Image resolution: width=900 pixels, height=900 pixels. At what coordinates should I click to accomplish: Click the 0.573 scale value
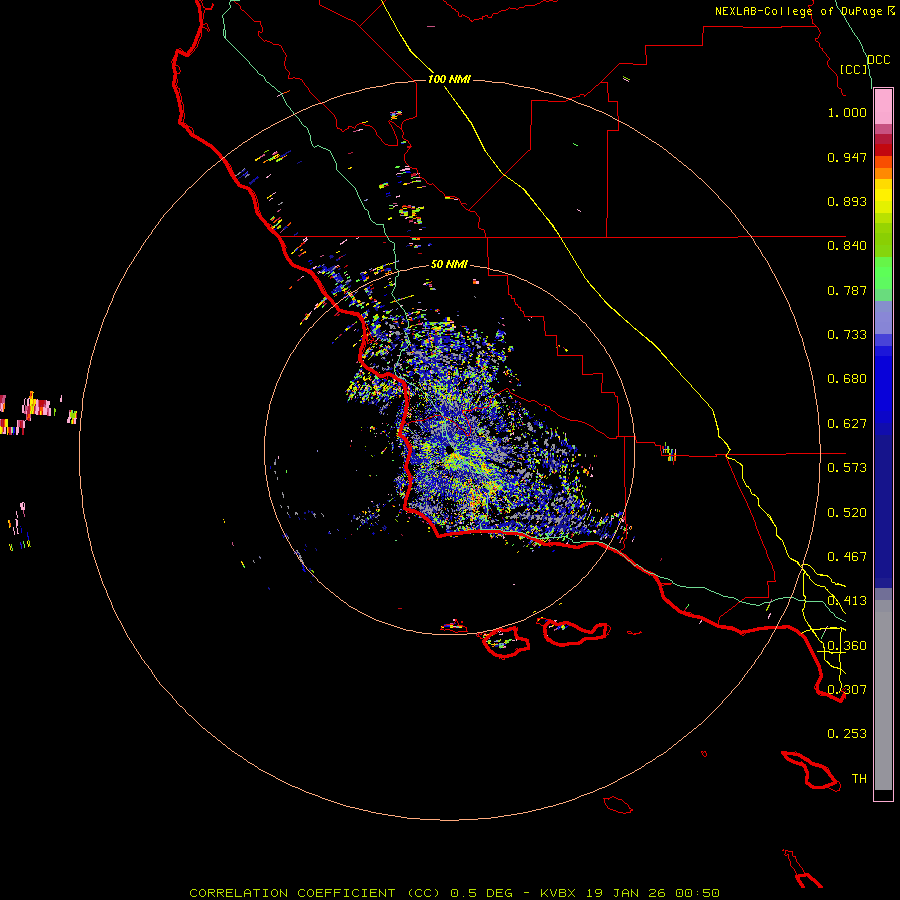(x=847, y=468)
